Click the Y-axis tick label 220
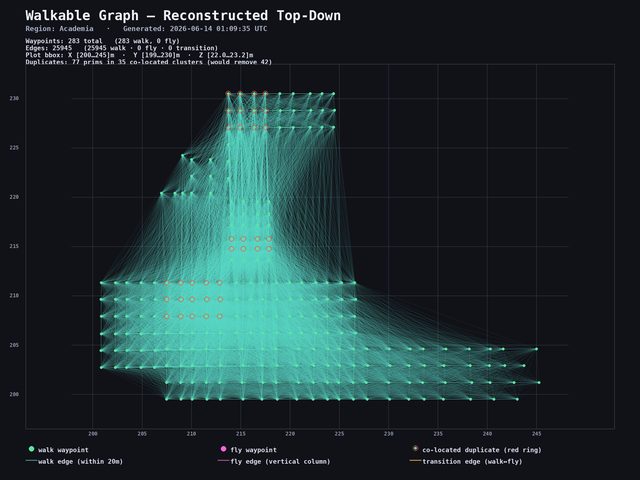The image size is (640, 480). pos(14,197)
